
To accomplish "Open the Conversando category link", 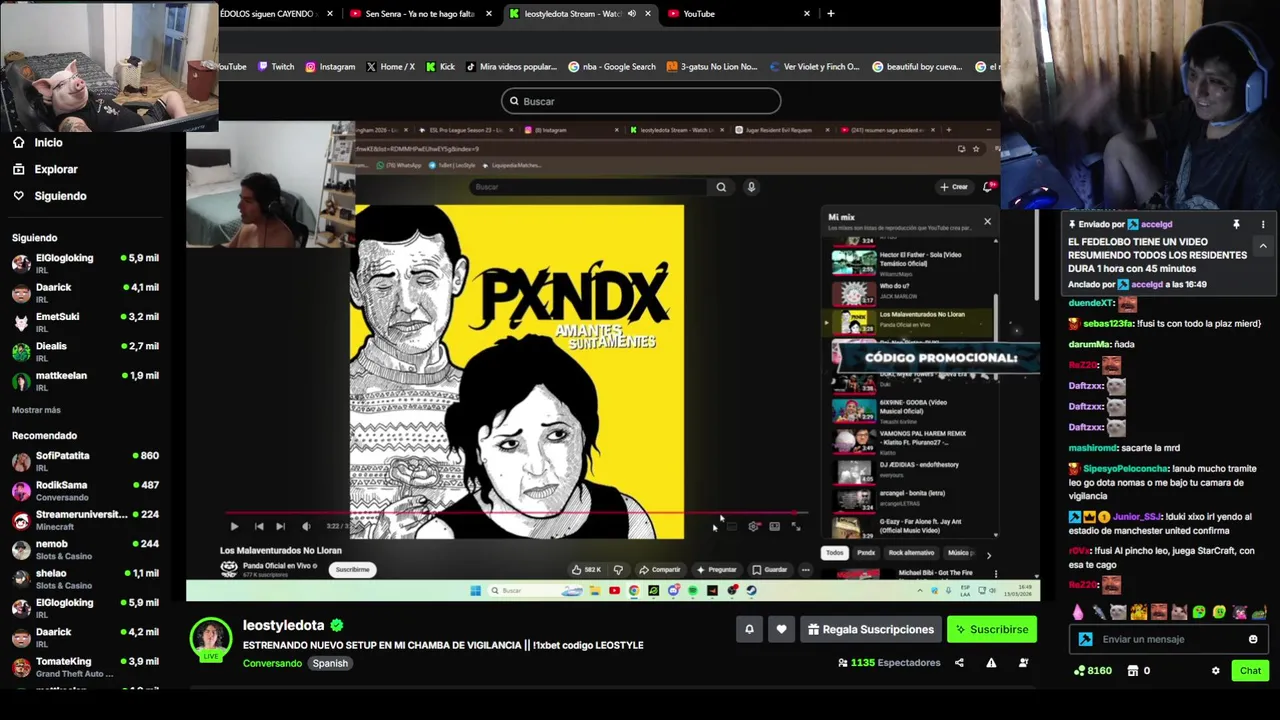I will 272,663.
